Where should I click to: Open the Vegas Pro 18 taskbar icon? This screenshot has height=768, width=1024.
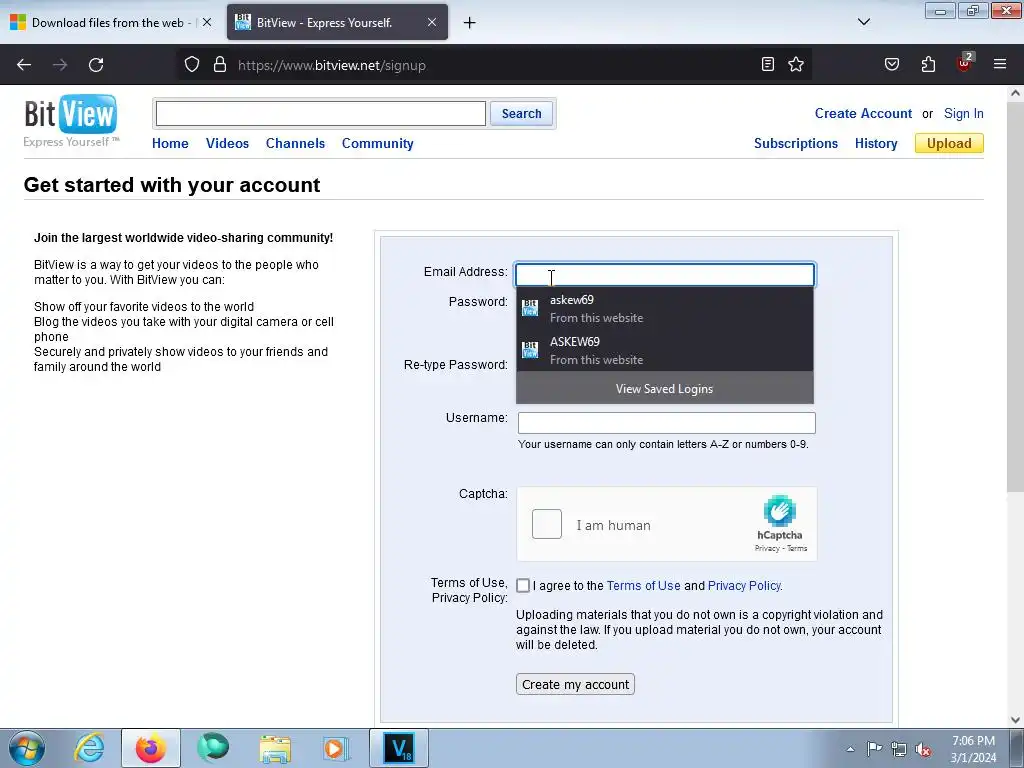coord(399,748)
